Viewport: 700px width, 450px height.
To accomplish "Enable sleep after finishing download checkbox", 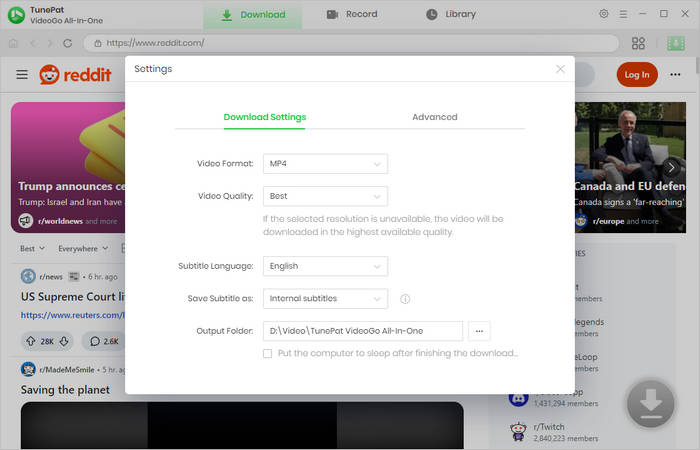I will point(267,354).
